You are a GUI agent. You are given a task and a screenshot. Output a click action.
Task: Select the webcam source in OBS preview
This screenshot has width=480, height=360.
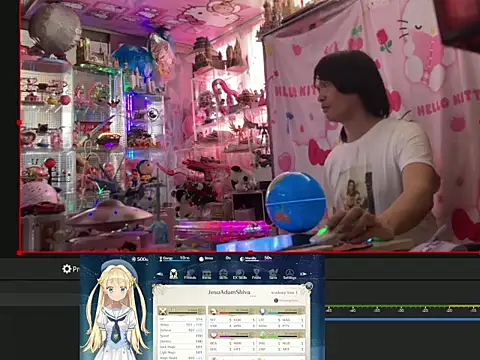point(250,127)
